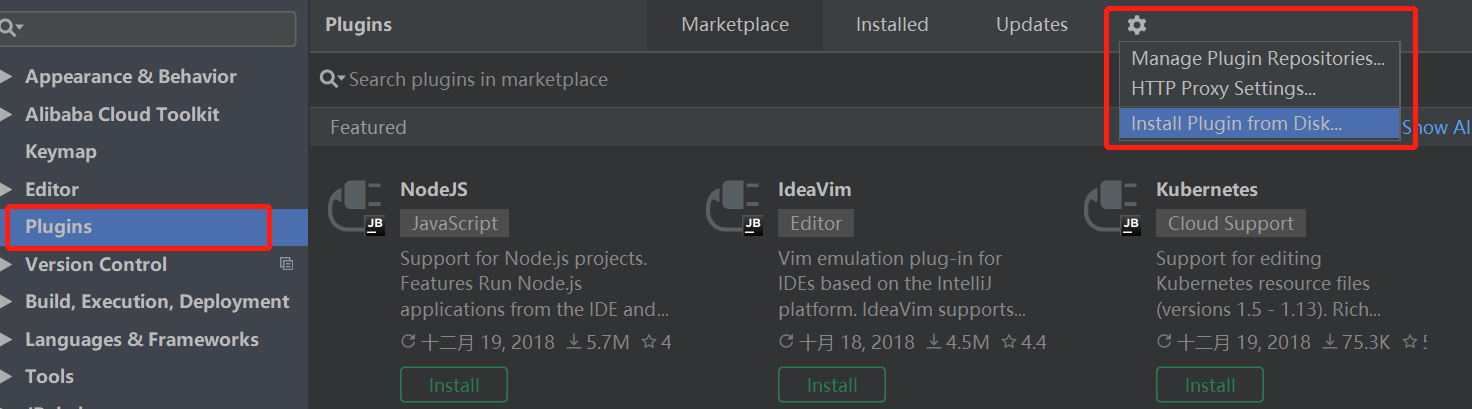Click the Show All link

click(x=1436, y=128)
